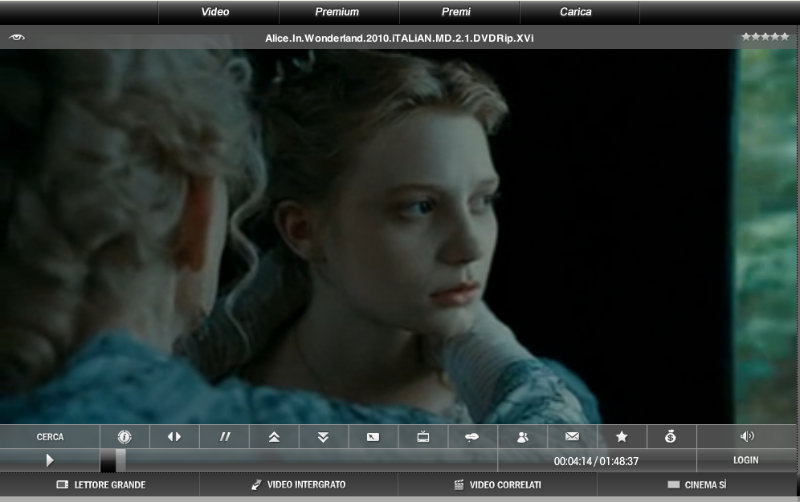This screenshot has width=800, height=502.
Task: Click the Alice.In.Wonderland video title
Action: 399,38
